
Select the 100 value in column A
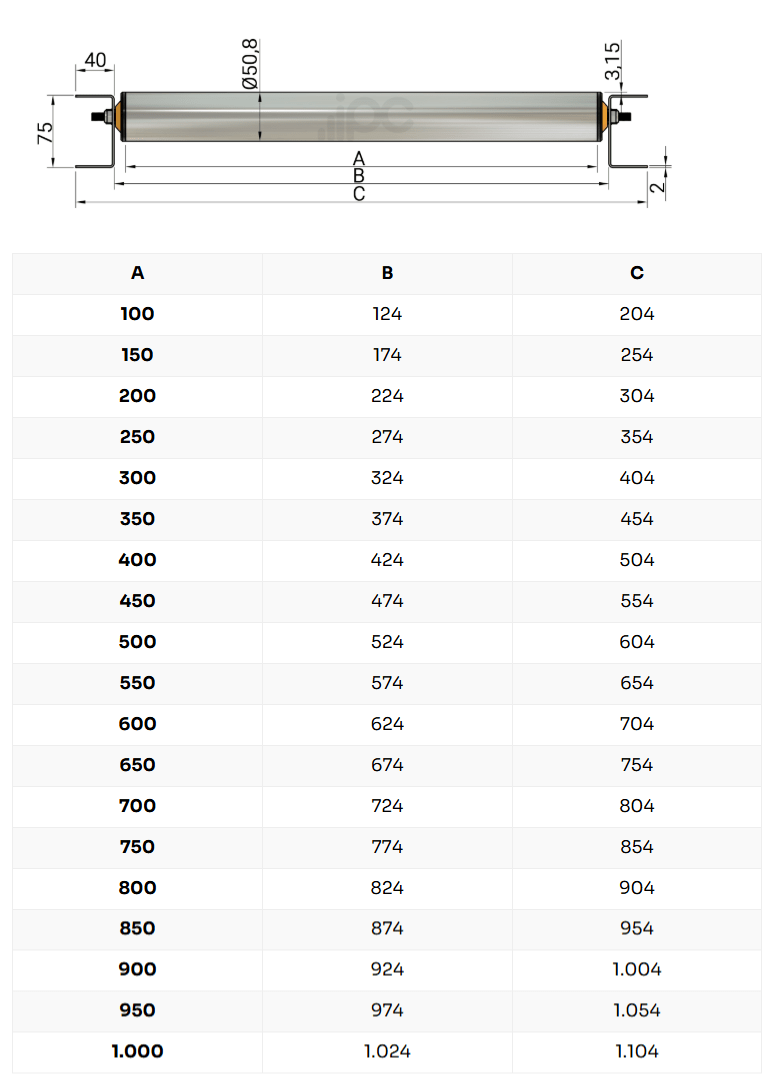pos(137,314)
